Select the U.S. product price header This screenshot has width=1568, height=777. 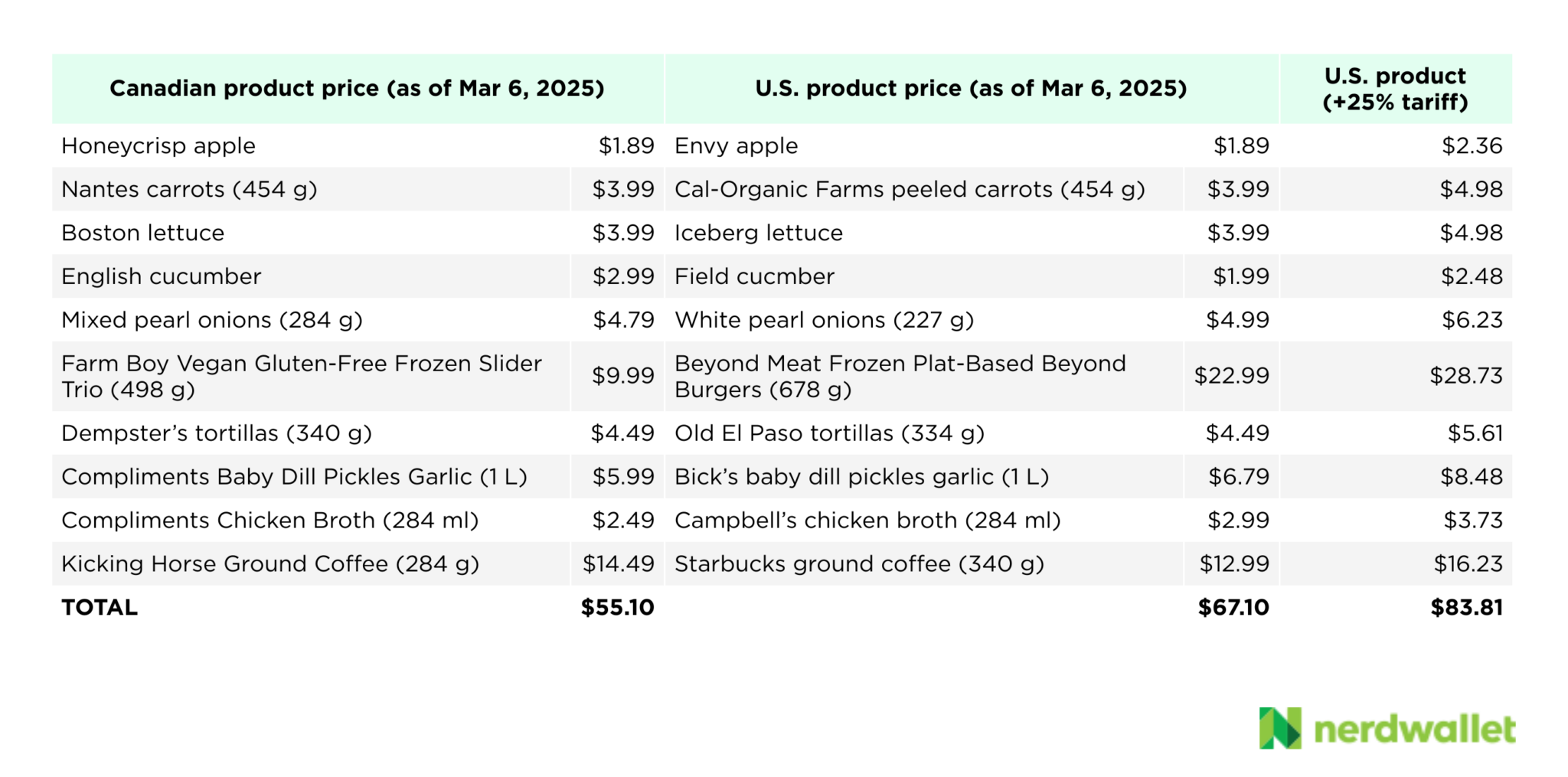coord(971,89)
